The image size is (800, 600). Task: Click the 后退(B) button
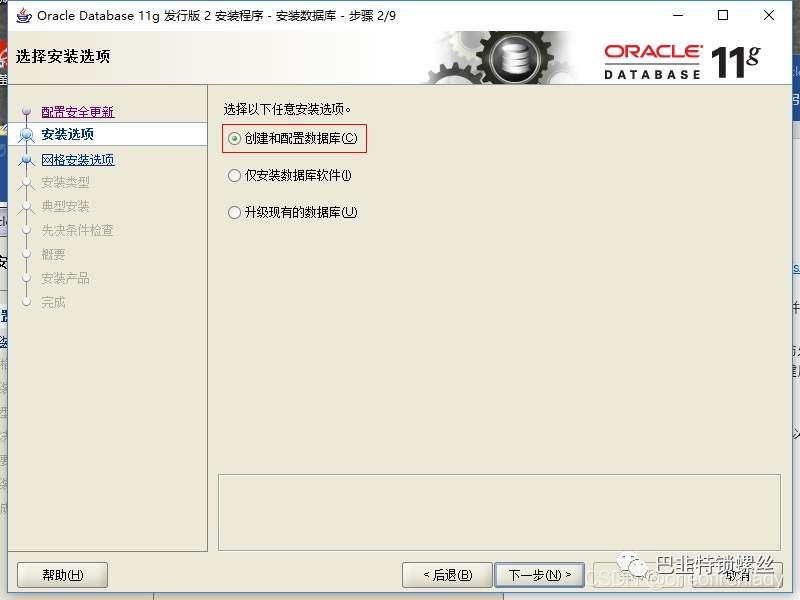pyautogui.click(x=447, y=575)
